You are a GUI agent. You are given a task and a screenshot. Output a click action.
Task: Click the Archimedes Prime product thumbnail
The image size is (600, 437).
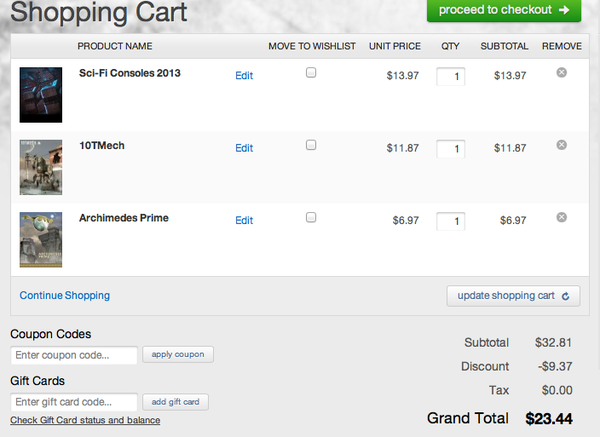click(41, 240)
